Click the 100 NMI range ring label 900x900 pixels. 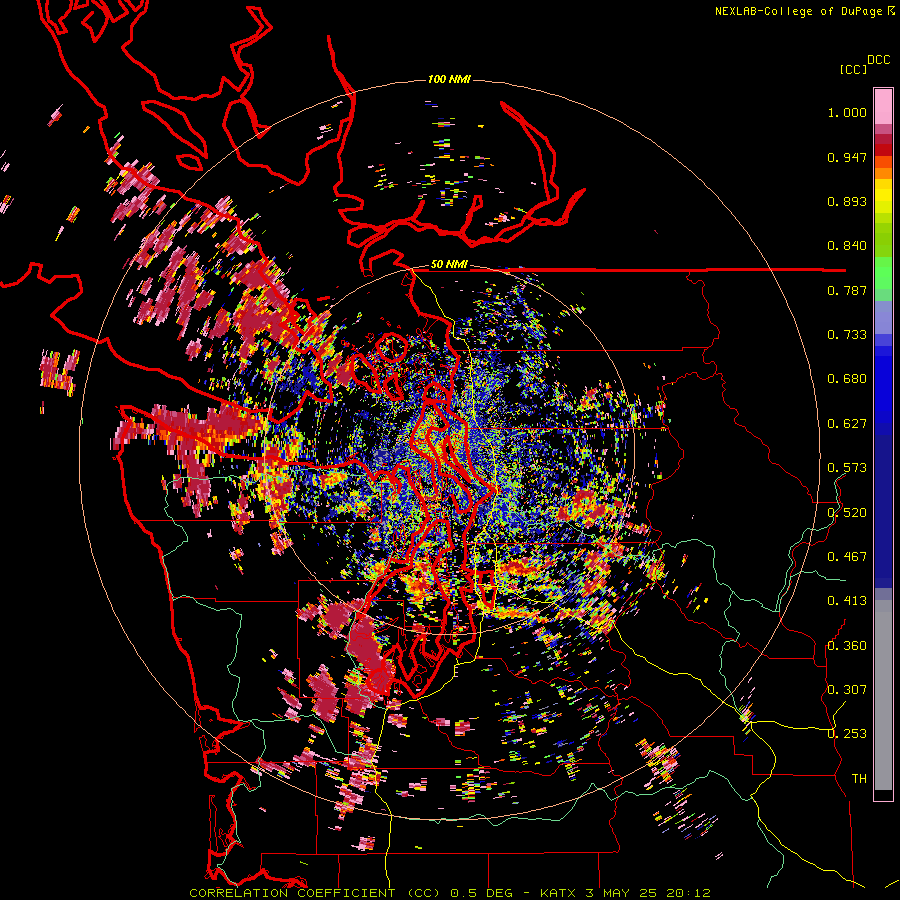(449, 79)
